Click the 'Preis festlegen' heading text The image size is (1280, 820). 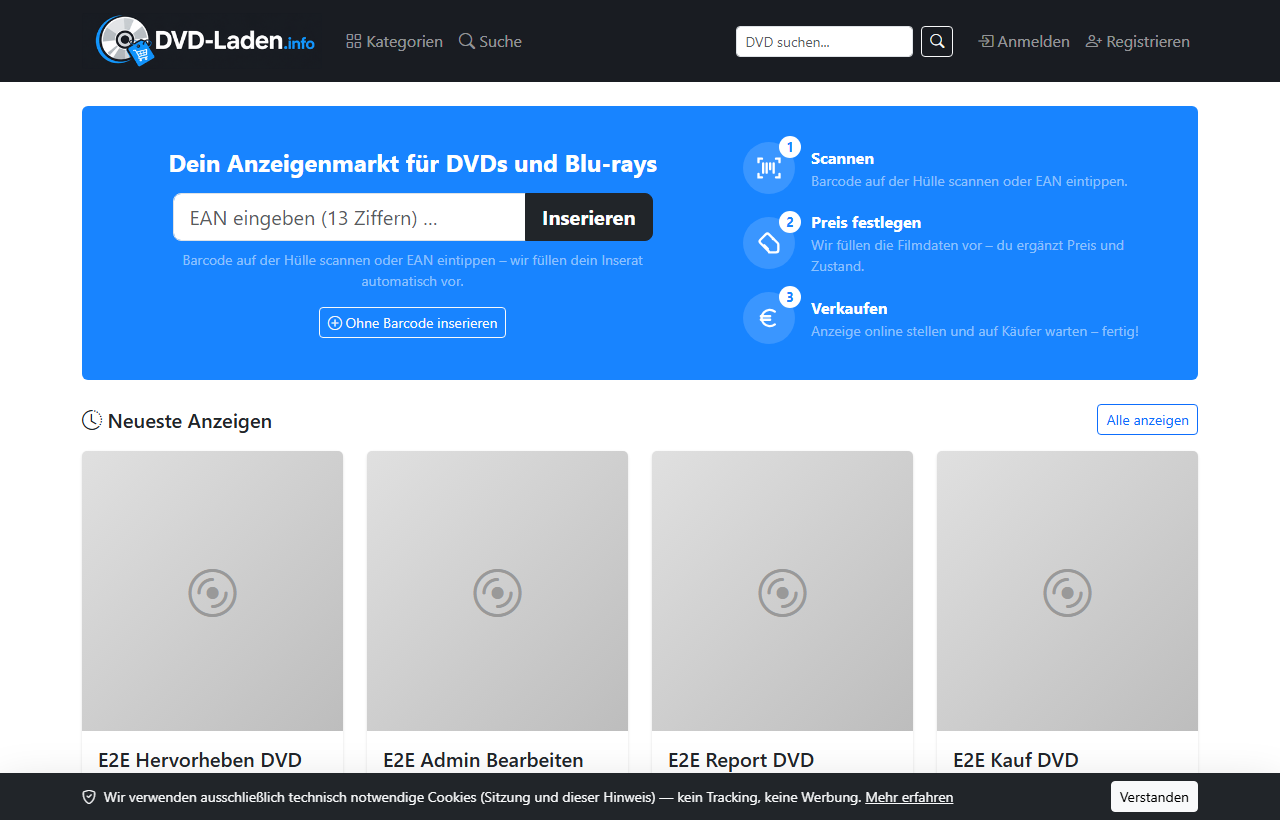866,222
